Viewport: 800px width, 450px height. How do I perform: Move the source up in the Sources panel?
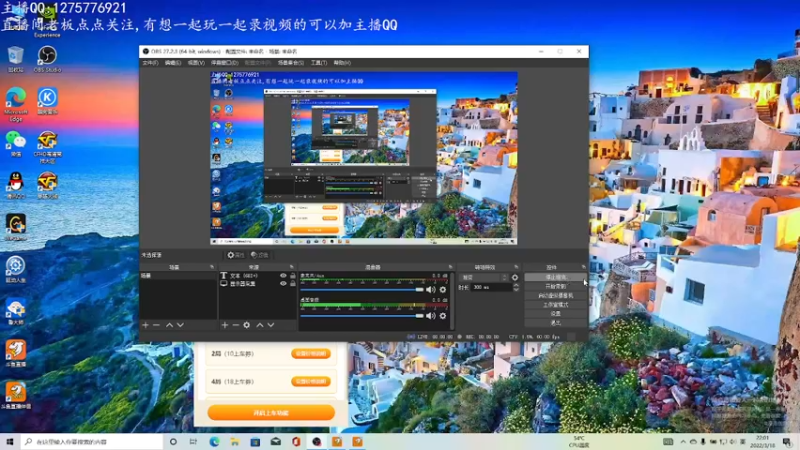[x=260, y=325]
